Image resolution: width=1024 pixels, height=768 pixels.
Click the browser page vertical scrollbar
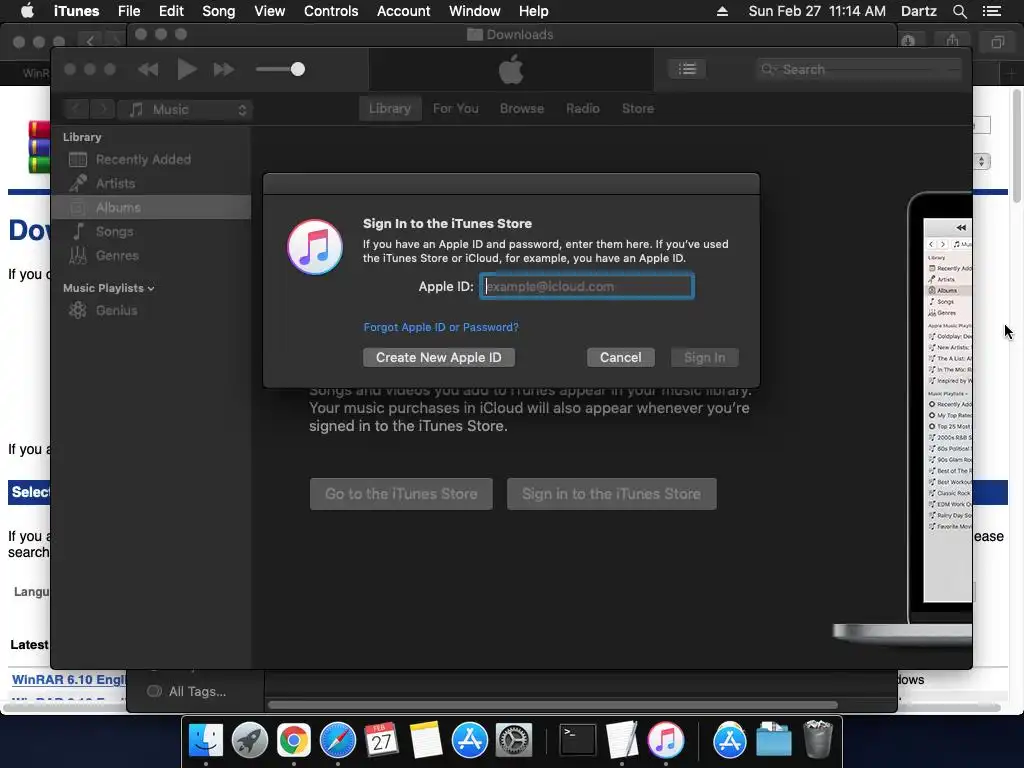click(1016, 147)
